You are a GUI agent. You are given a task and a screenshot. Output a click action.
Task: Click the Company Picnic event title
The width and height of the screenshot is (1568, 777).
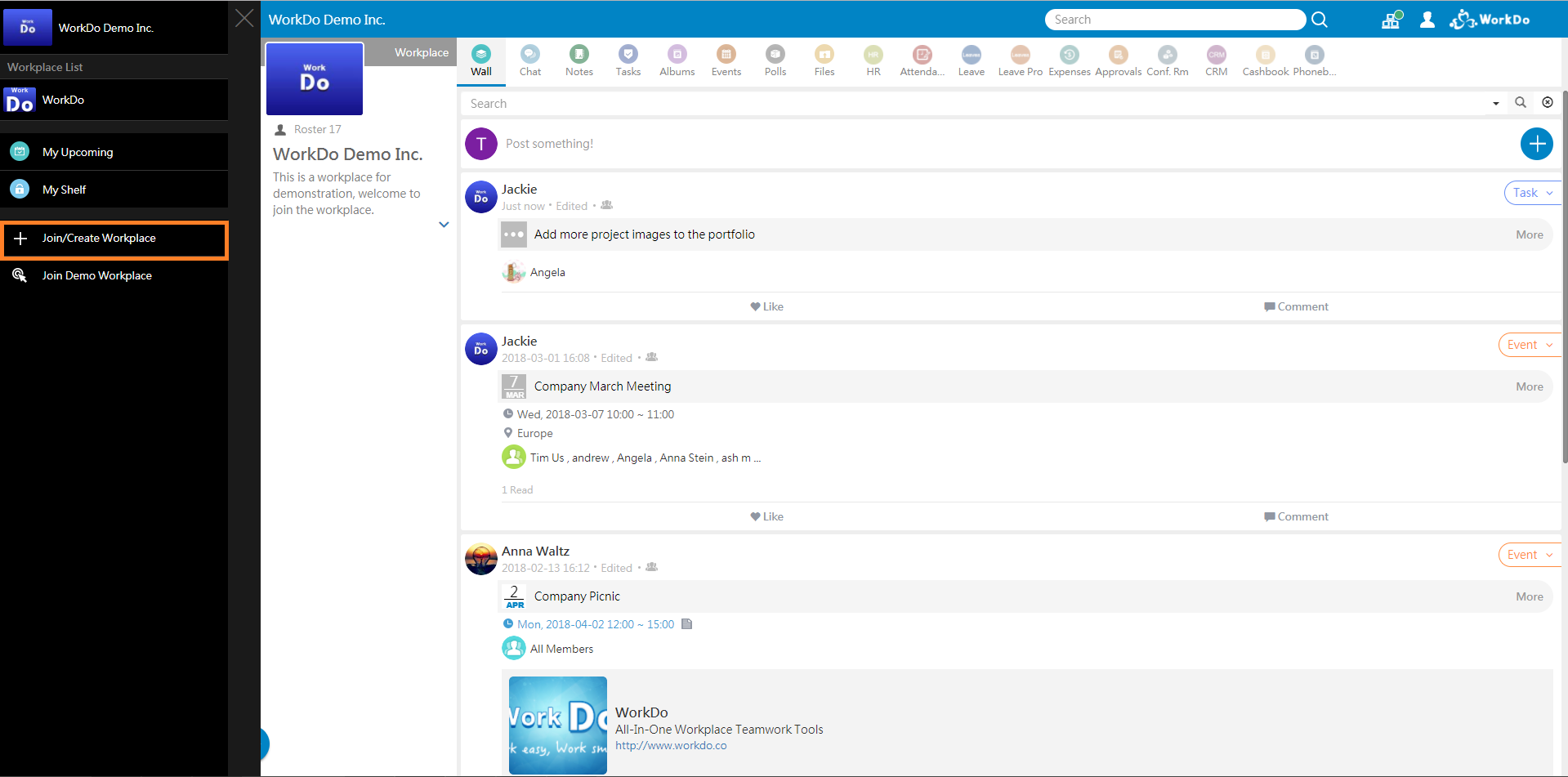coord(577,596)
